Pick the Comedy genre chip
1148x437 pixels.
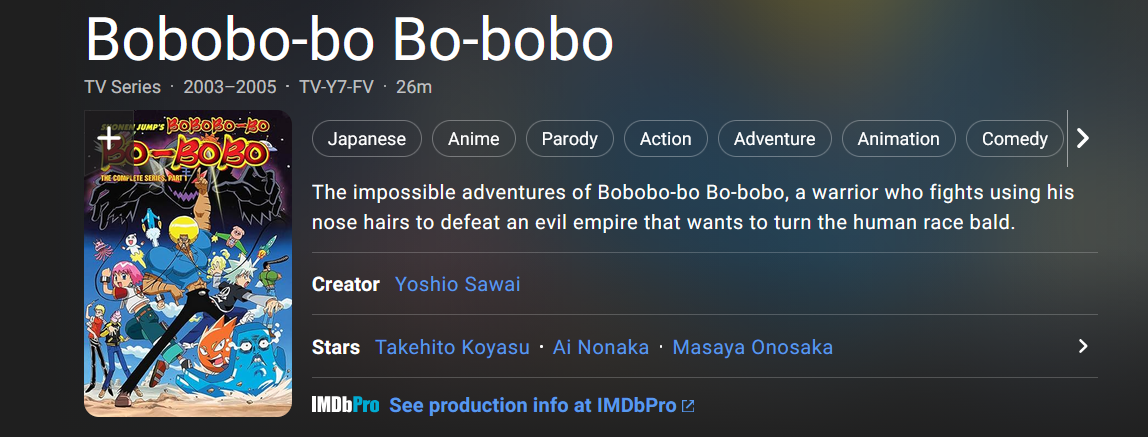click(1015, 138)
